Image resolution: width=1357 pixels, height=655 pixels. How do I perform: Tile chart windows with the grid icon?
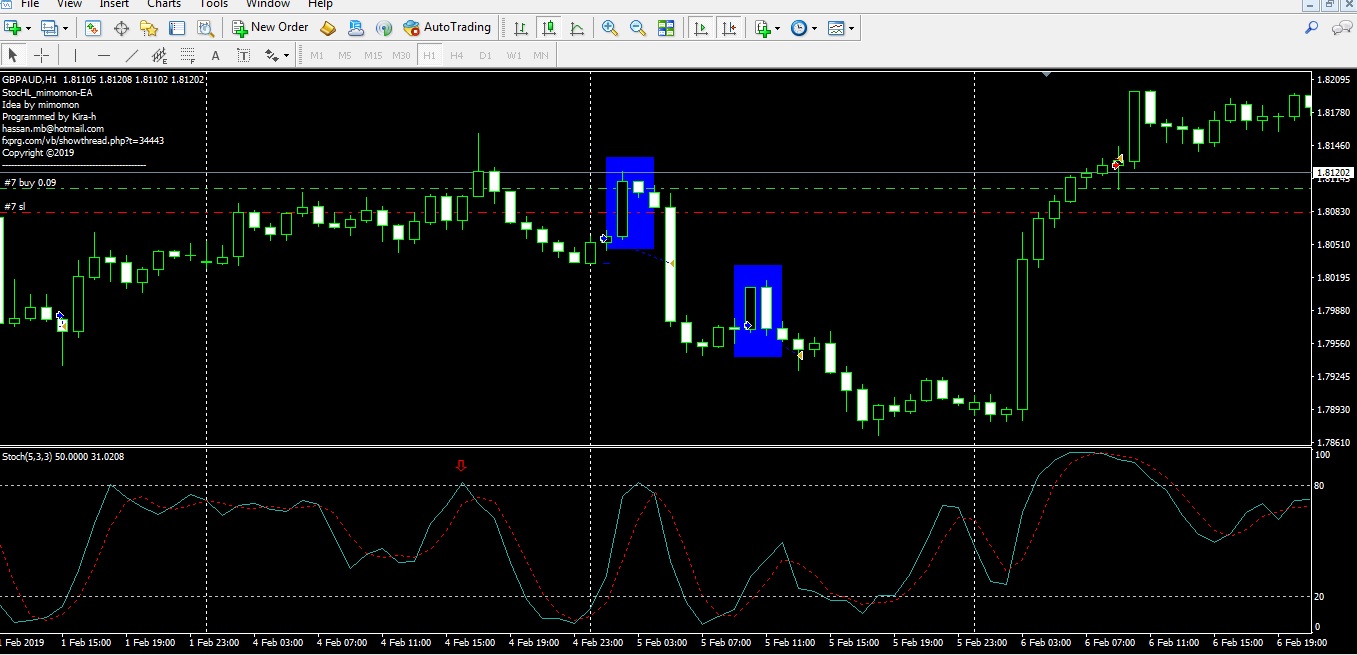pyautogui.click(x=666, y=28)
